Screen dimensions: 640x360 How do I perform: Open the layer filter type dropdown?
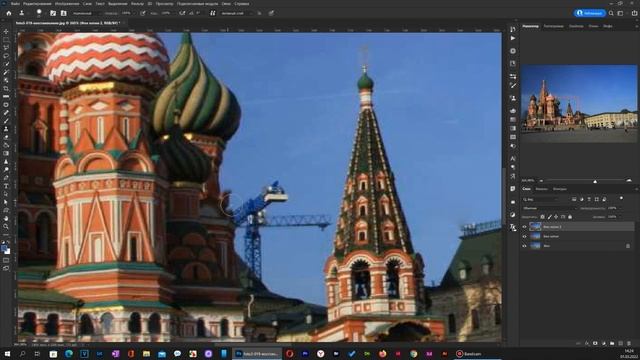(542, 199)
